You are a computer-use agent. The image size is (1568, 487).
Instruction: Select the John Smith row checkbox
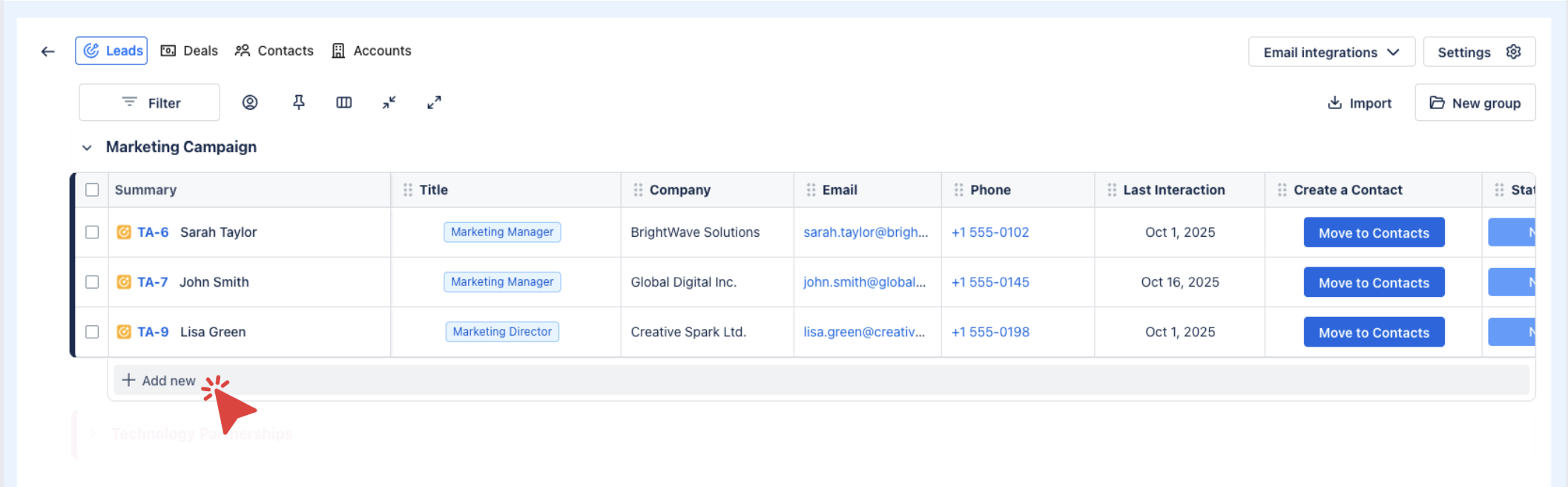(x=92, y=282)
